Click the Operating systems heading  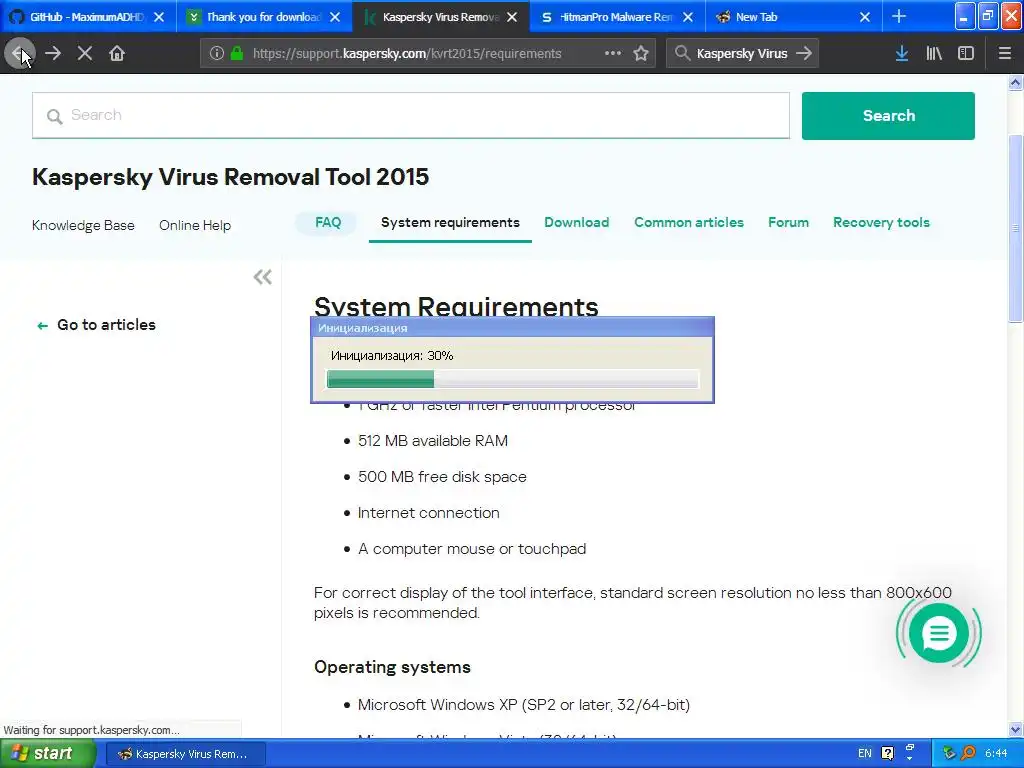392,667
